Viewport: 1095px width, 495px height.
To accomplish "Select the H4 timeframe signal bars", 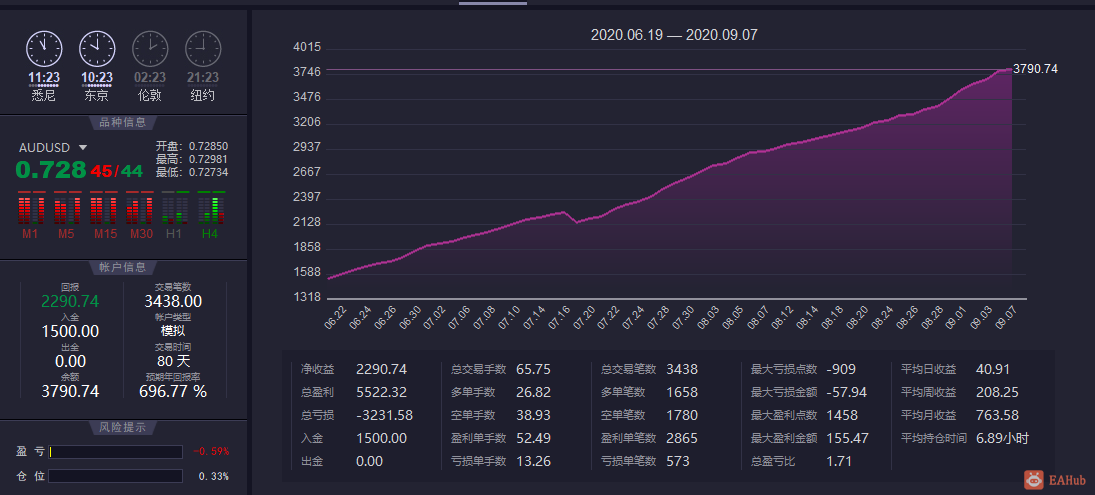I will tap(211, 207).
